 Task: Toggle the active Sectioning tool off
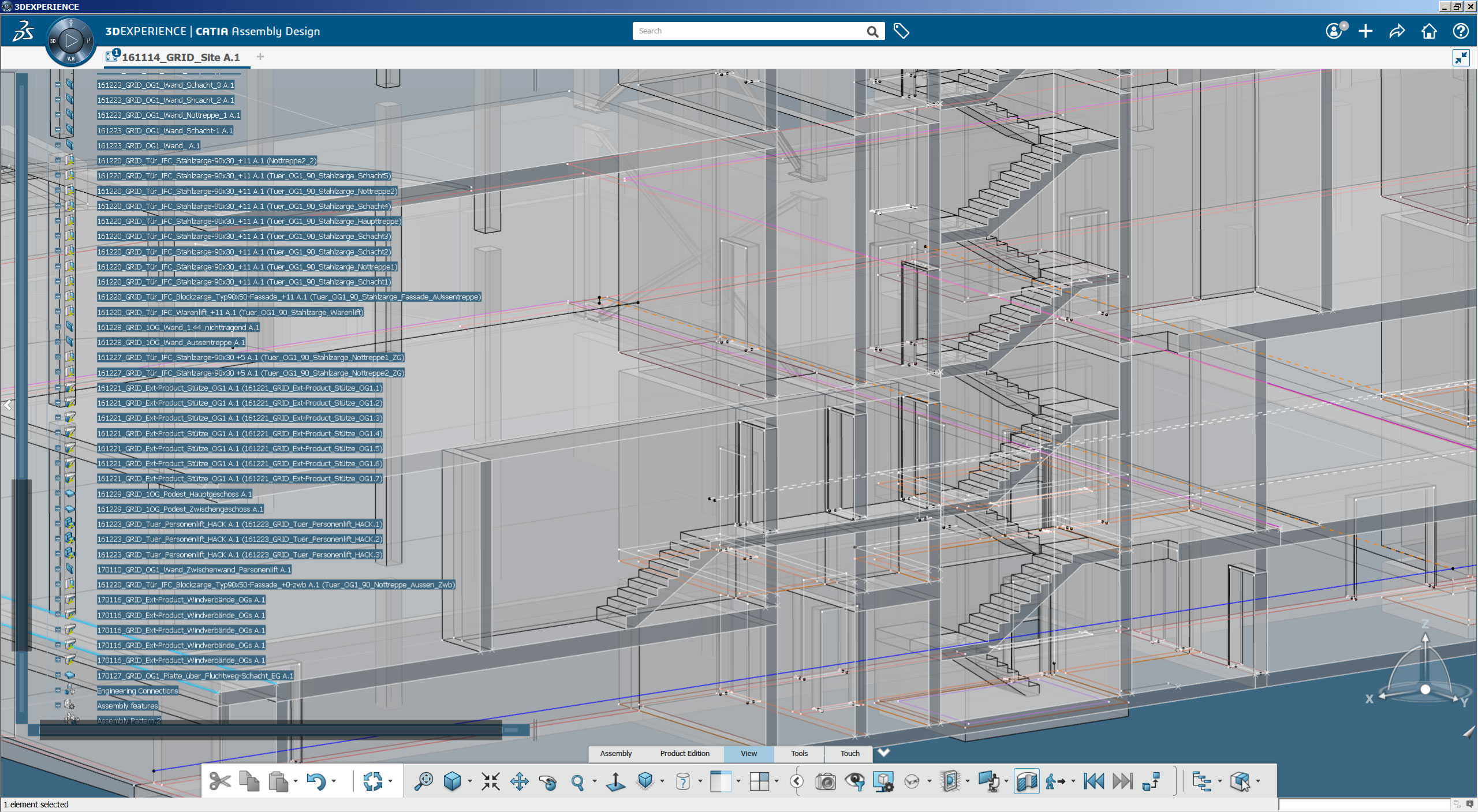pyautogui.click(x=1027, y=781)
